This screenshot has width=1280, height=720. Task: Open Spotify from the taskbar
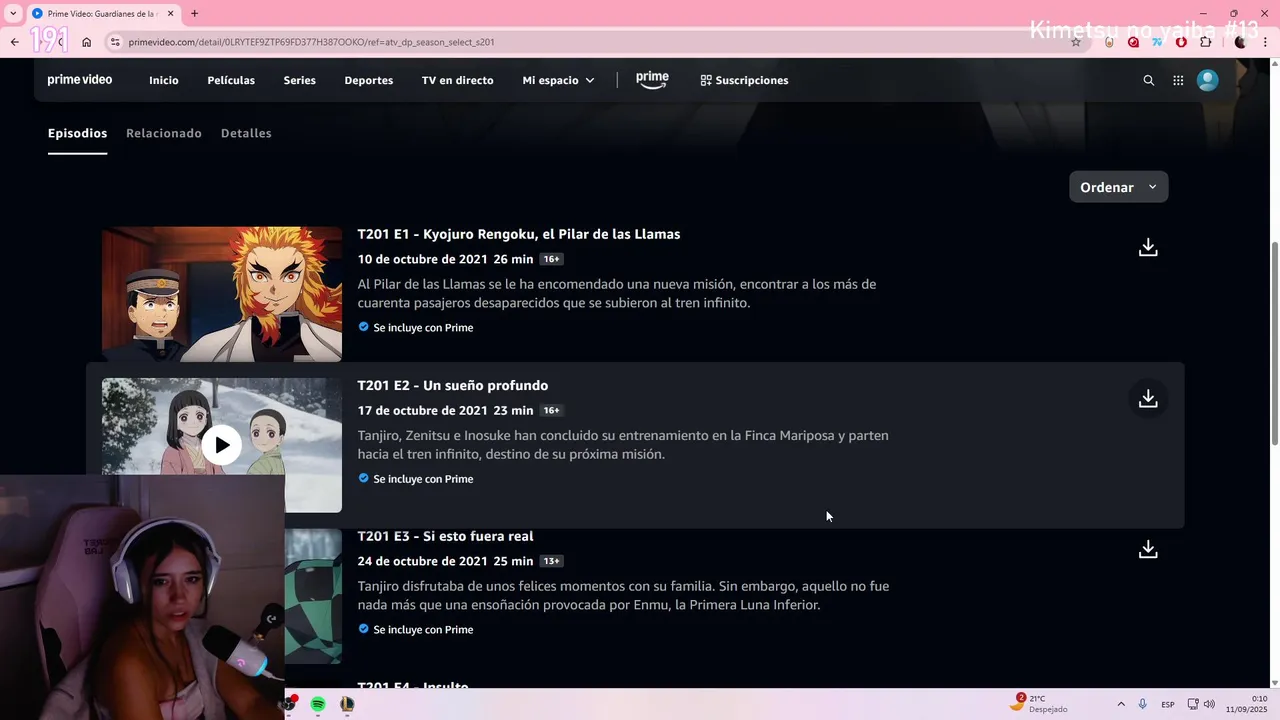pos(318,704)
